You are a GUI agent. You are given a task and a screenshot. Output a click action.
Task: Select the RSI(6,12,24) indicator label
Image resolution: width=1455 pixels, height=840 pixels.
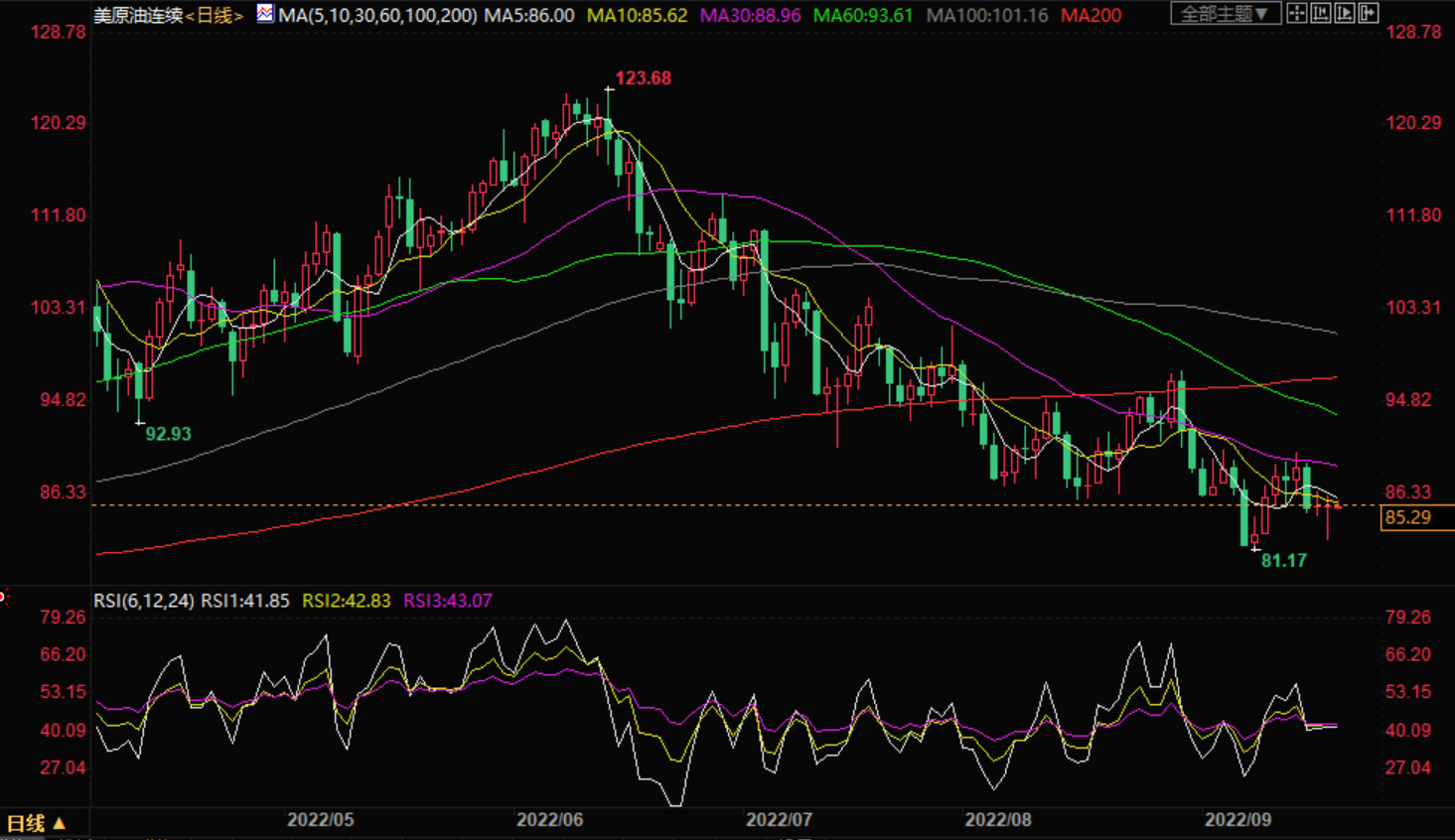tap(144, 601)
